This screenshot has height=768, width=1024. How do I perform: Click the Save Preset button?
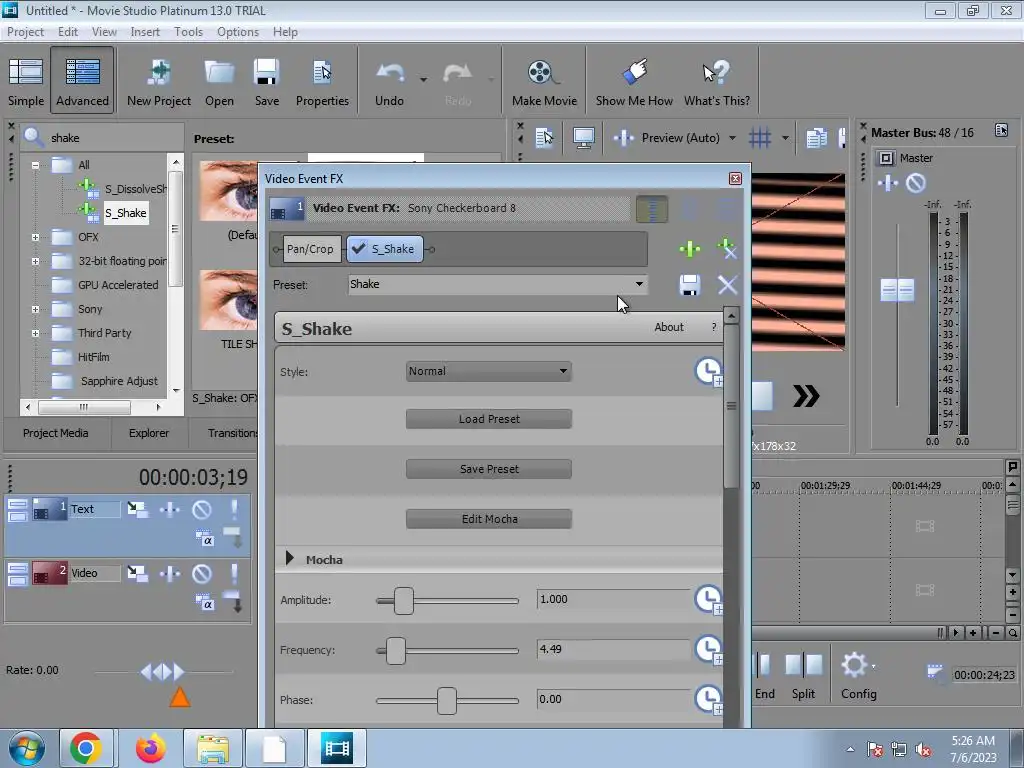pyautogui.click(x=488, y=469)
